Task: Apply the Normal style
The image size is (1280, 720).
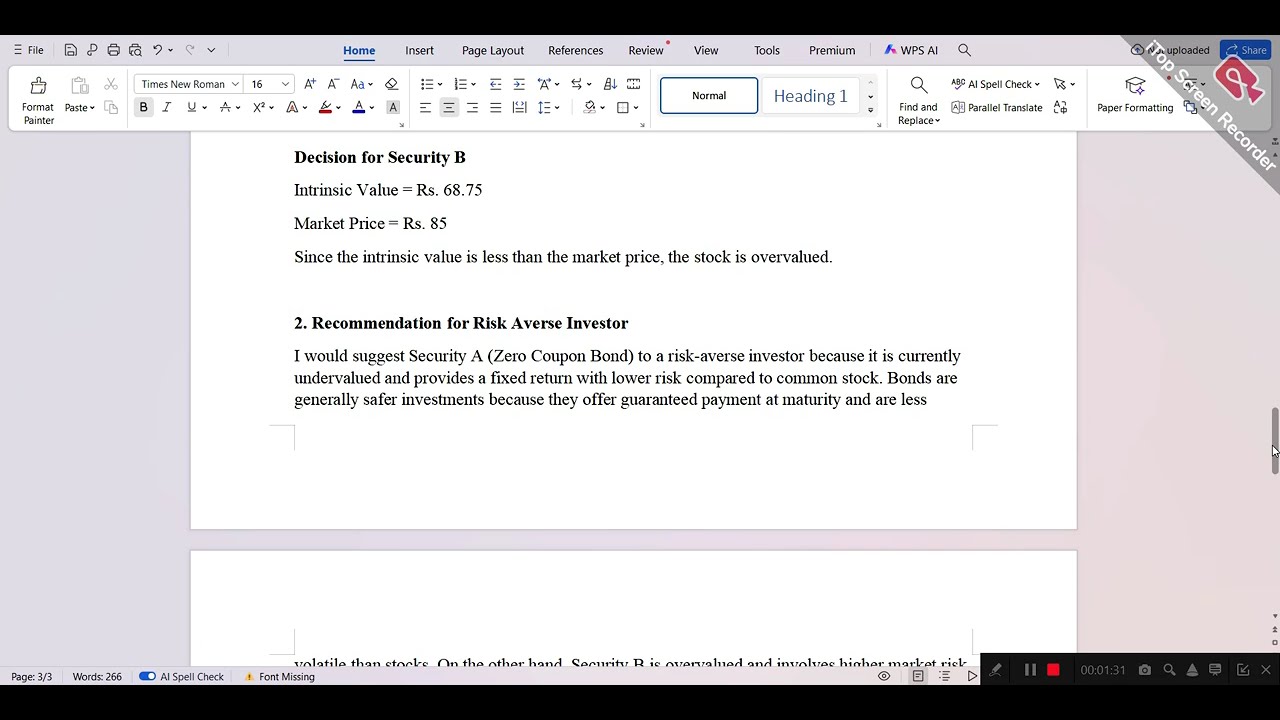Action: click(x=709, y=96)
